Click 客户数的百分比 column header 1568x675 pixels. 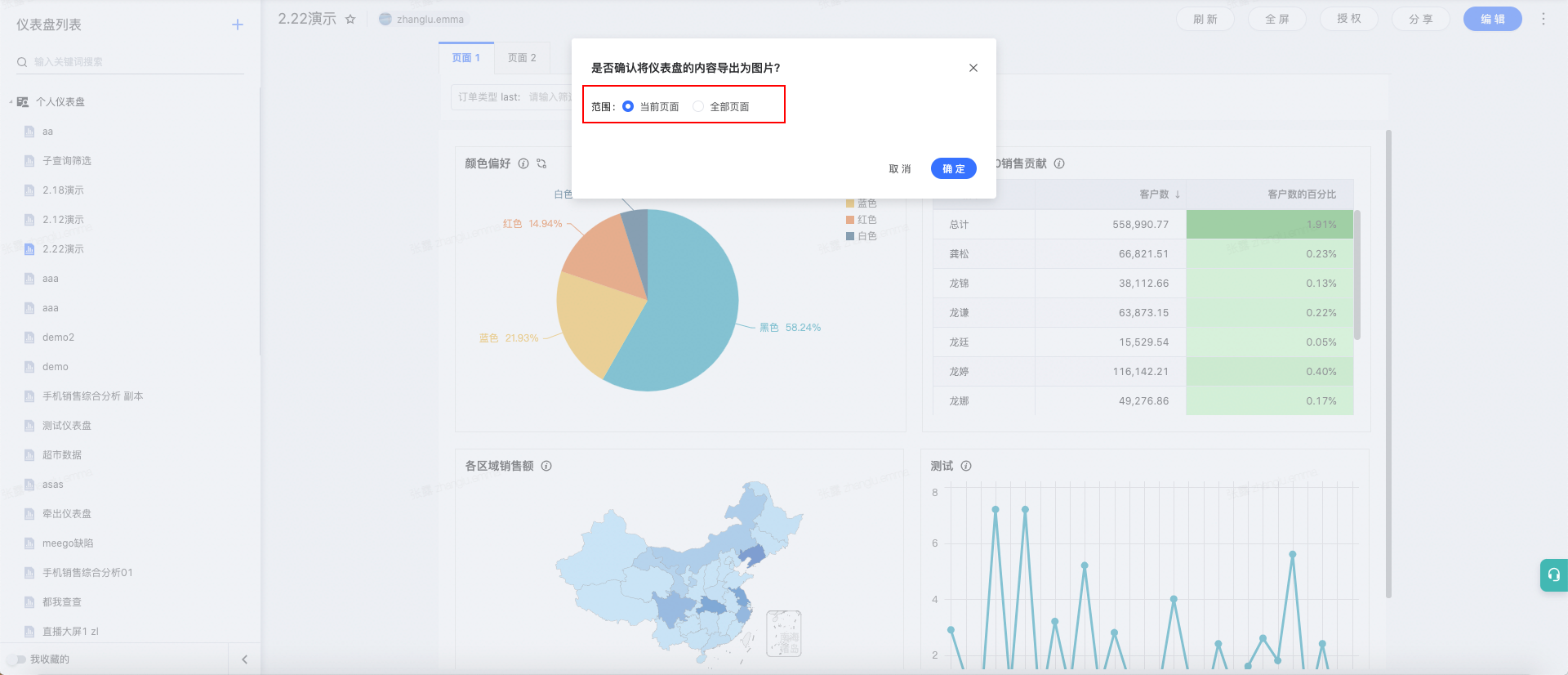[x=1302, y=194]
